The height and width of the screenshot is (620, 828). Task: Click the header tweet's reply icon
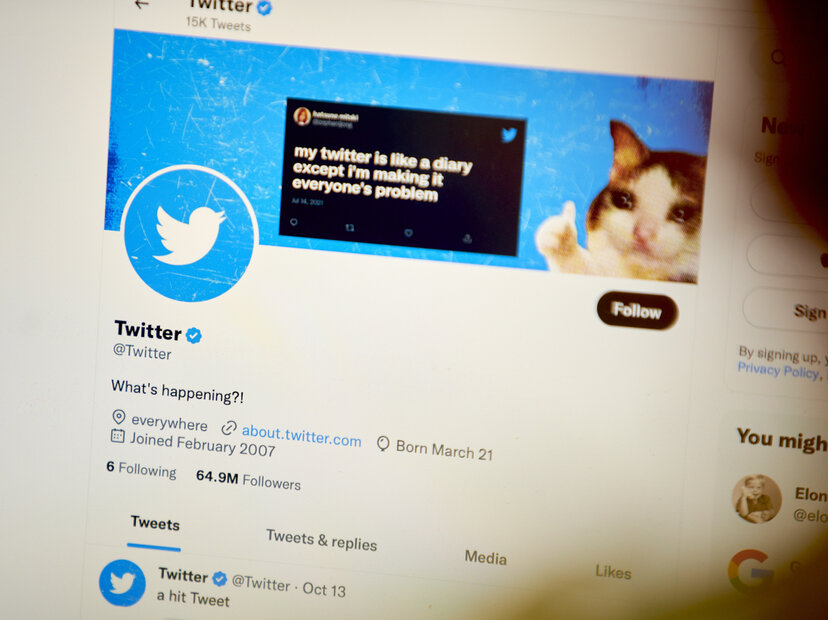coord(294,222)
